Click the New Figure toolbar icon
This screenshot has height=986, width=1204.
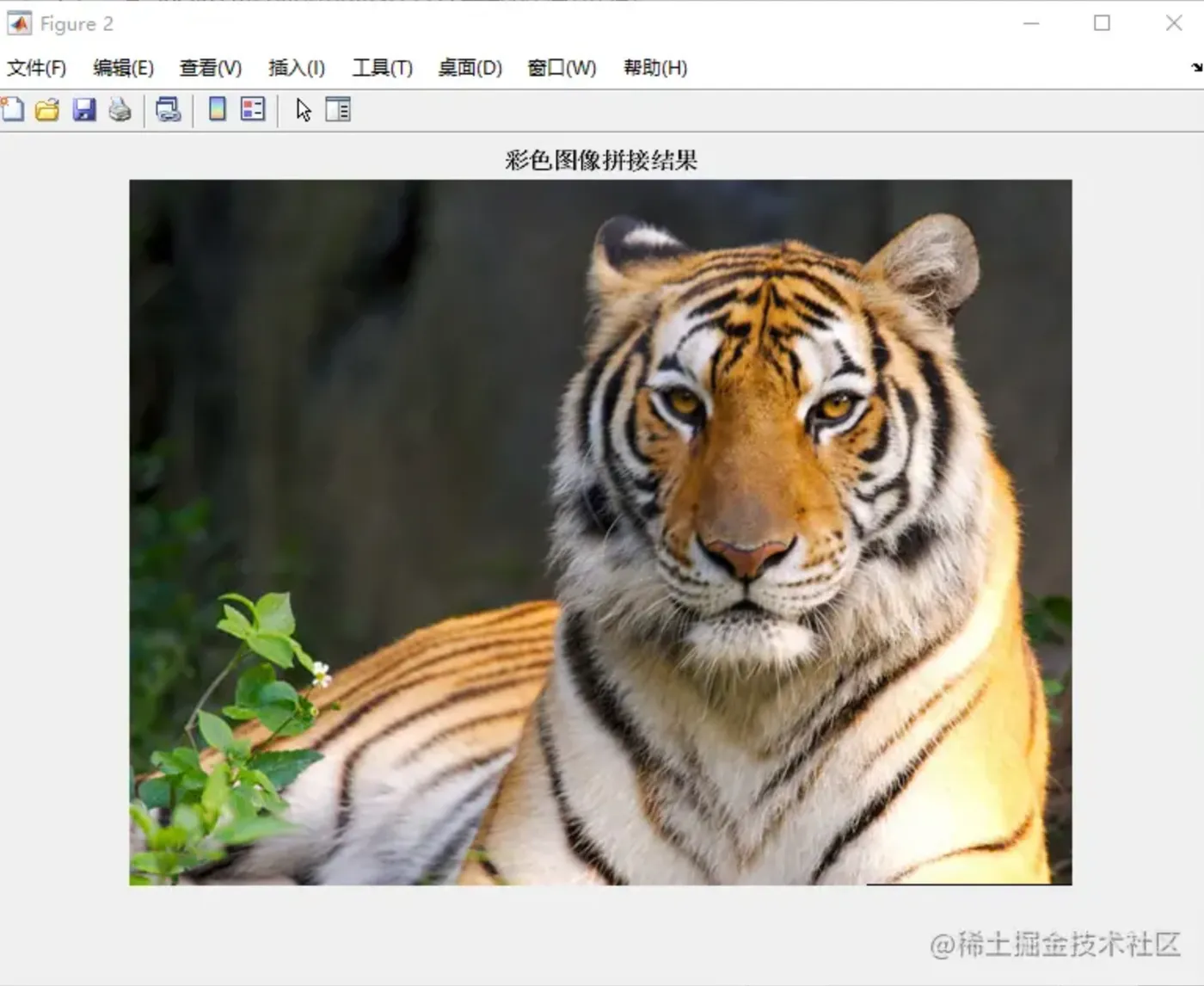pyautogui.click(x=12, y=109)
